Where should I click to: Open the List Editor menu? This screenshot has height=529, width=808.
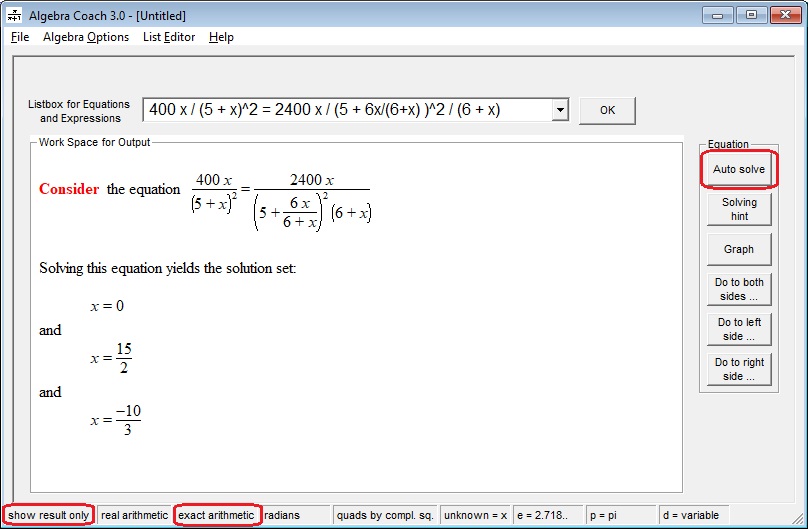point(169,37)
